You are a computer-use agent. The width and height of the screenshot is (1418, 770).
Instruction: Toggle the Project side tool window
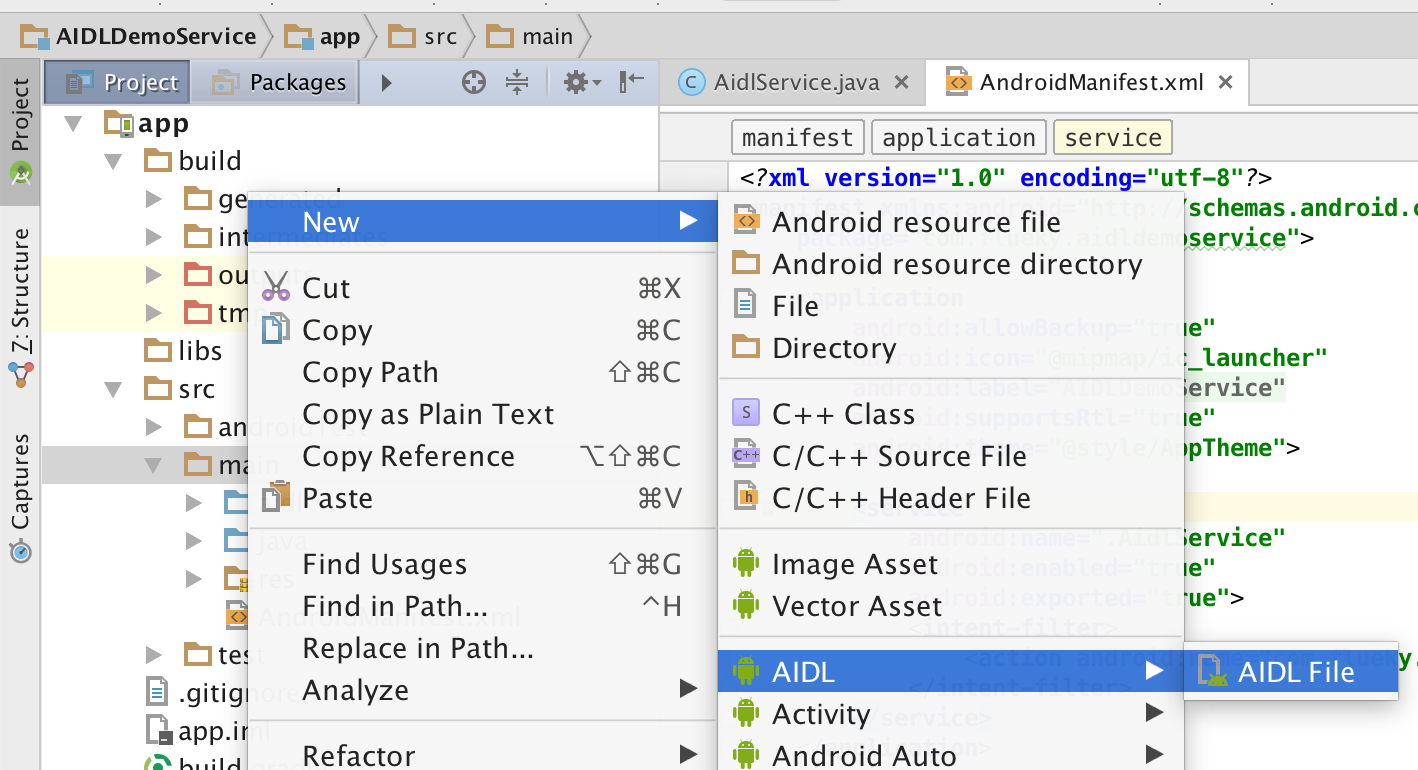[20, 132]
